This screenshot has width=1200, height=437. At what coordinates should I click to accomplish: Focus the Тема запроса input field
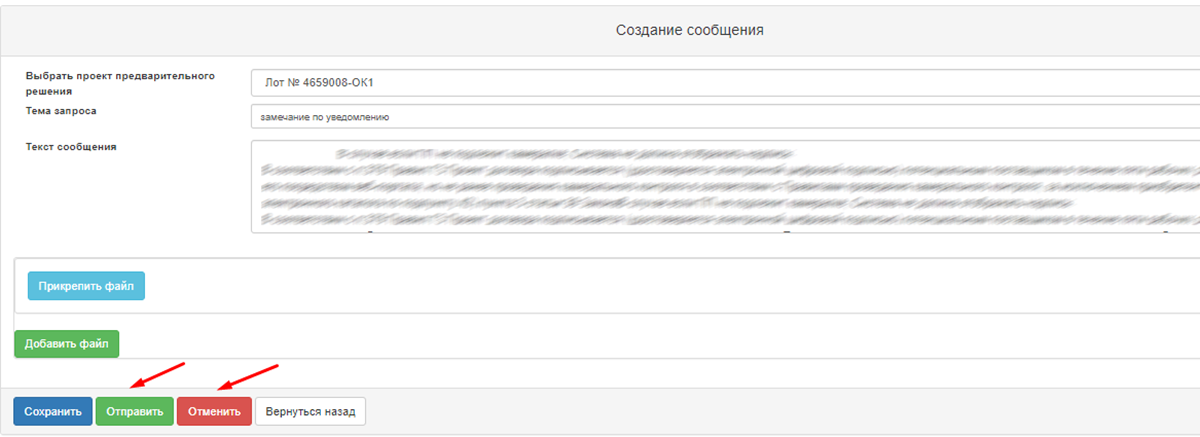tap(724, 116)
